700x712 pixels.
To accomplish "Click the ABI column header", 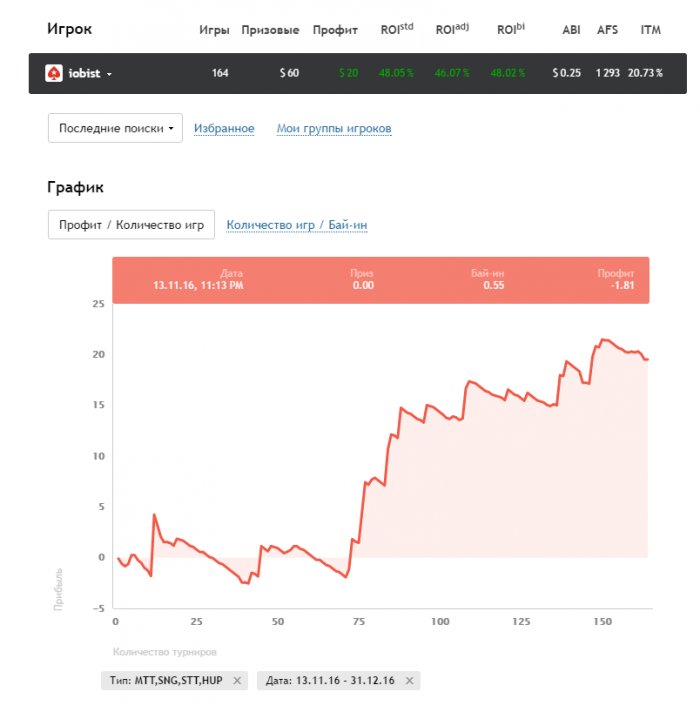I will [571, 30].
